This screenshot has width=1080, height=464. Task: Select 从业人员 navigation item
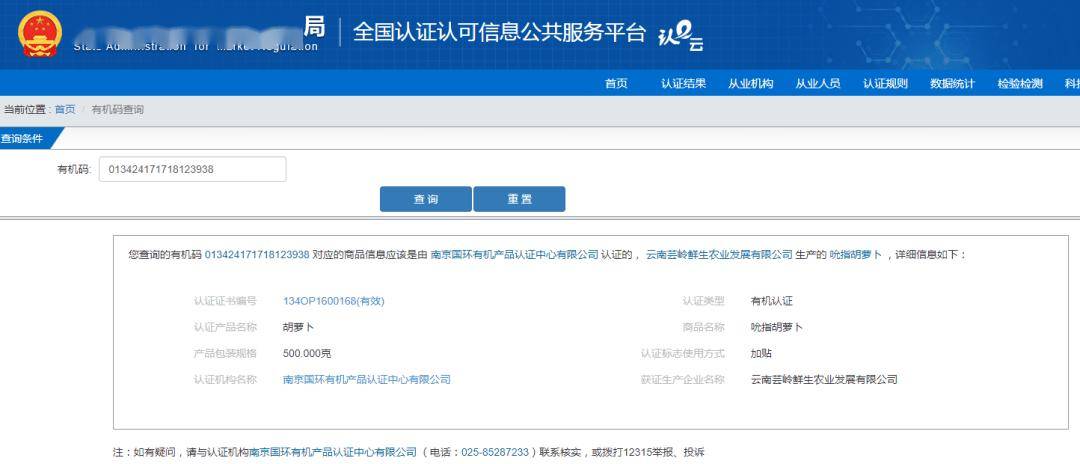817,84
